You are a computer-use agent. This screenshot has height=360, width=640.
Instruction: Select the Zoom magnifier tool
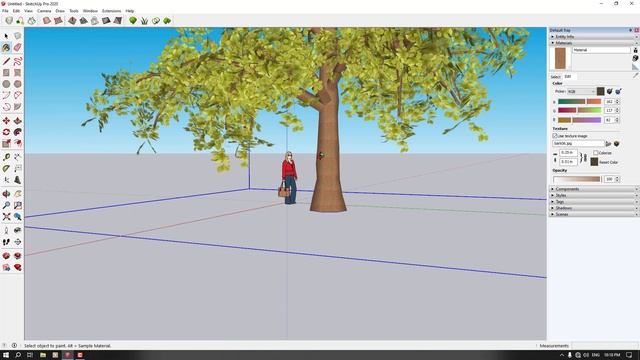pyautogui.click(x=6, y=205)
